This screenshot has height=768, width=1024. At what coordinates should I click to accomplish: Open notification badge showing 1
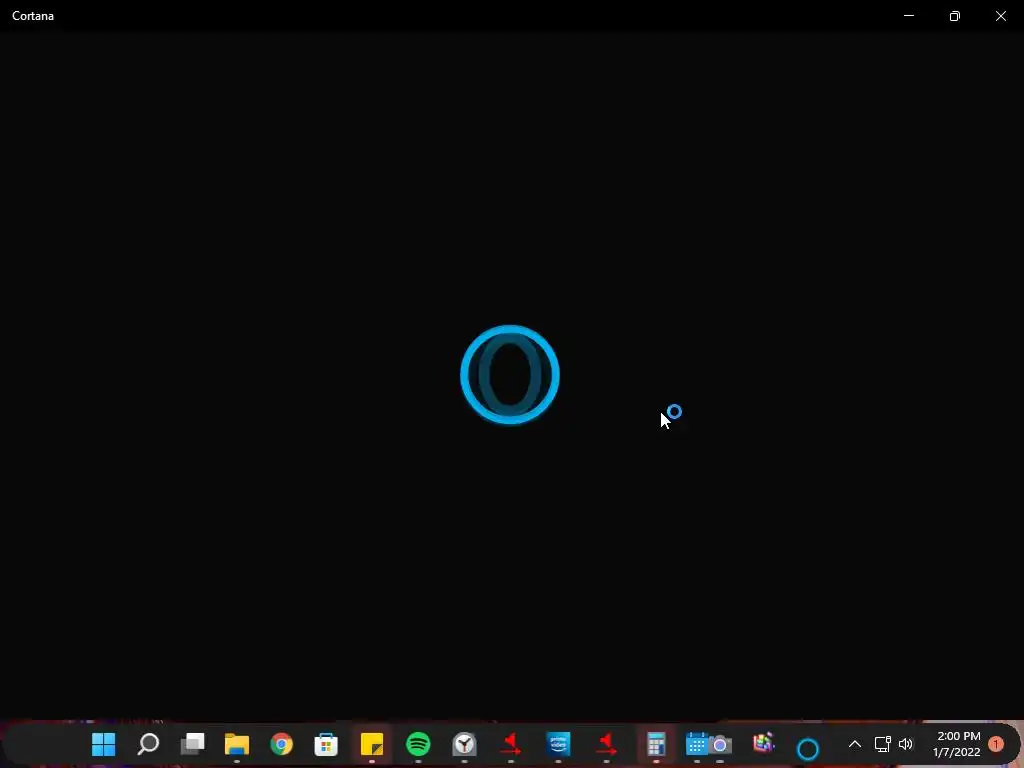996,744
